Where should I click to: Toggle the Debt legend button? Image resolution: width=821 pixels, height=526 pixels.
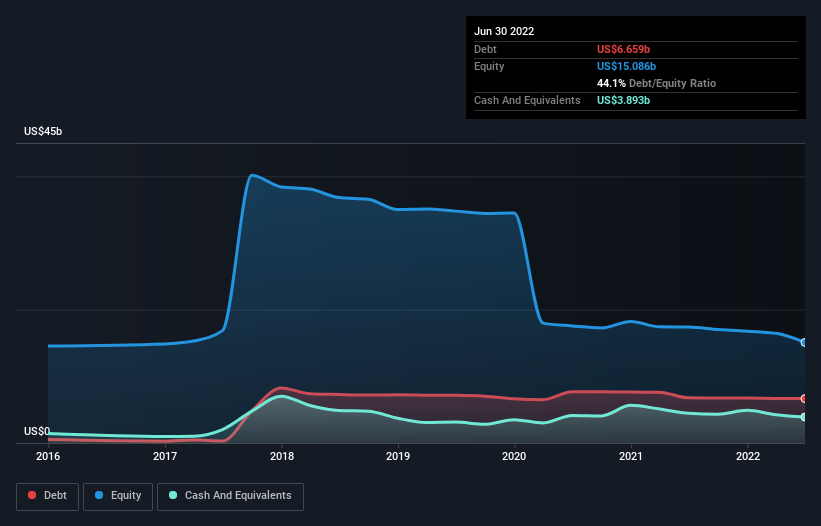[x=48, y=496]
